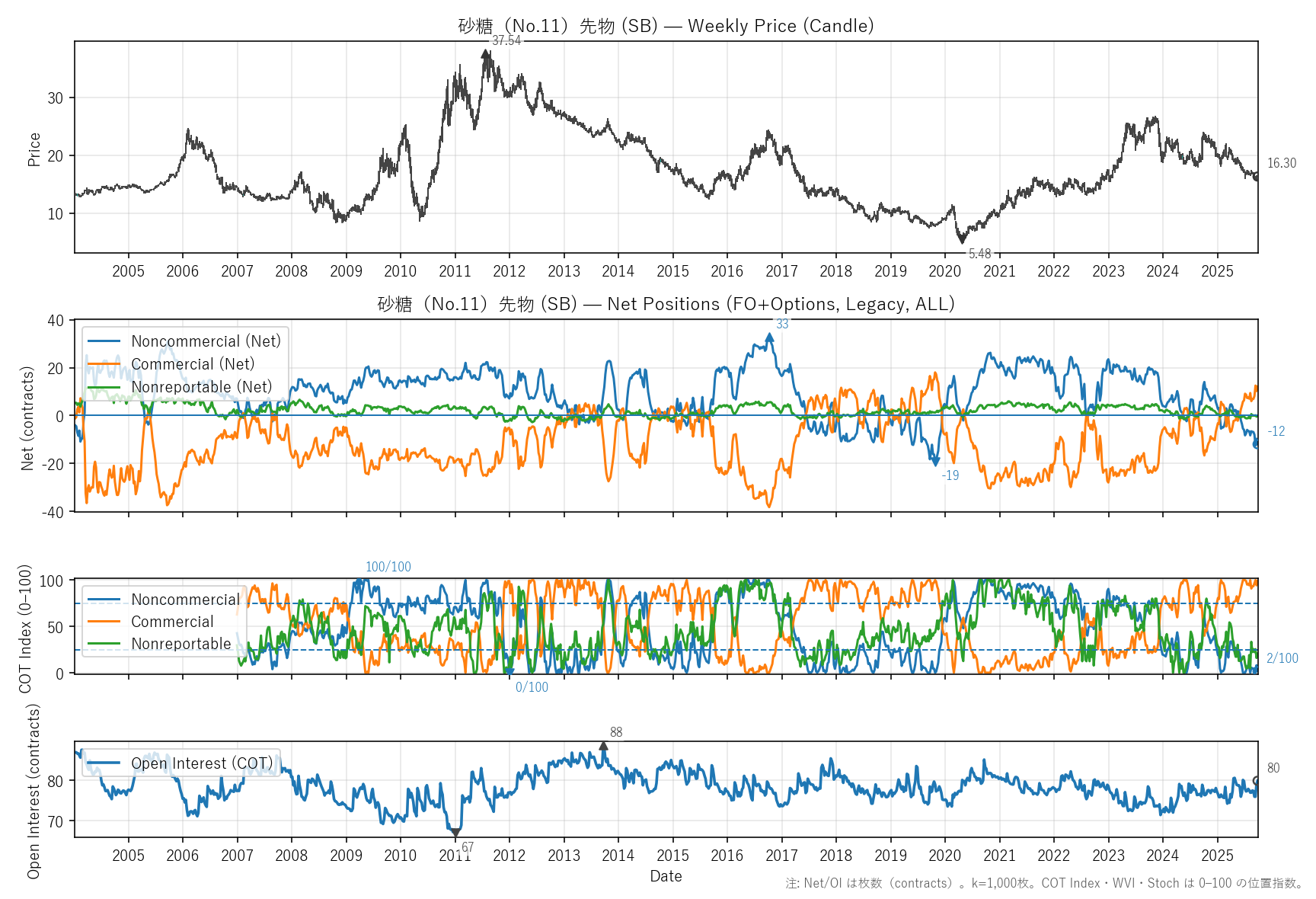Toggle the Noncommercial (Net) legend entry
The image size is (1316, 899).
tap(206, 341)
